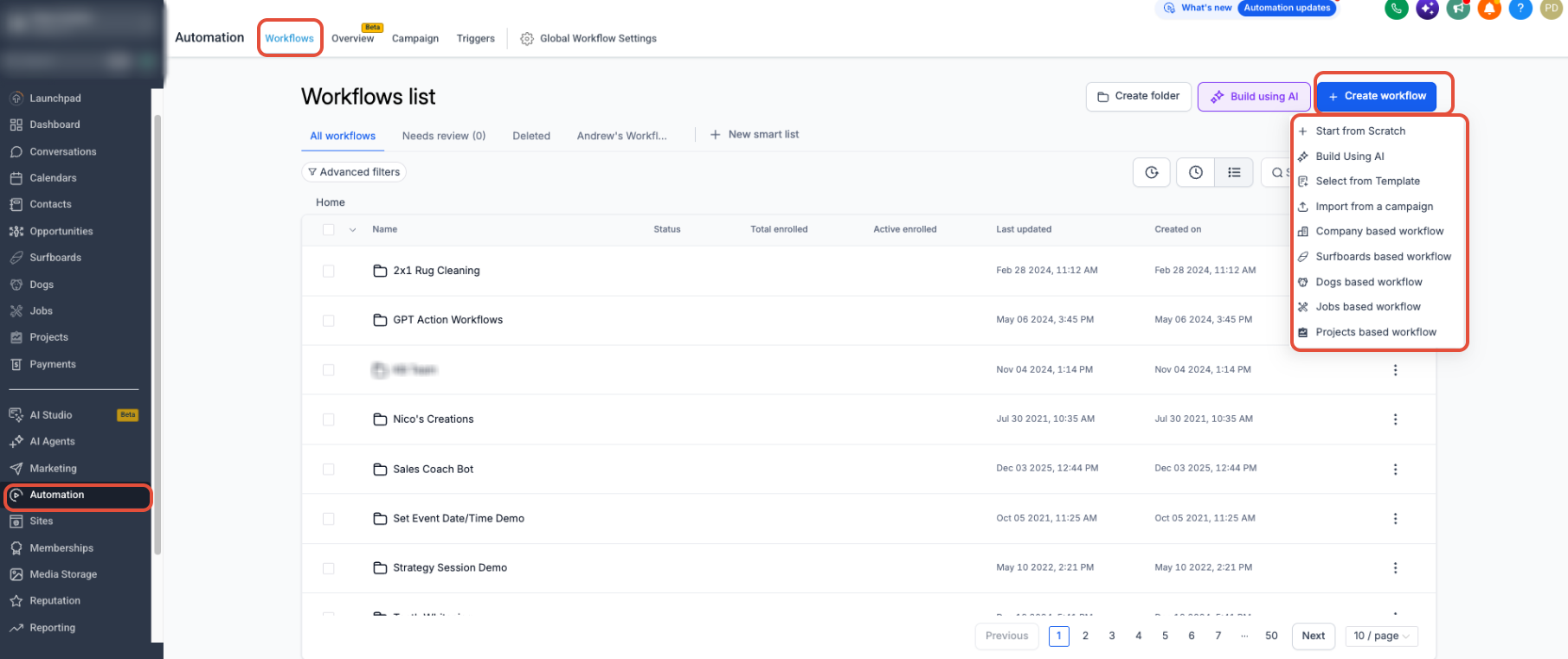The image size is (1568, 659).
Task: Click the Surfboards icon in the sidebar
Action: [16, 258]
